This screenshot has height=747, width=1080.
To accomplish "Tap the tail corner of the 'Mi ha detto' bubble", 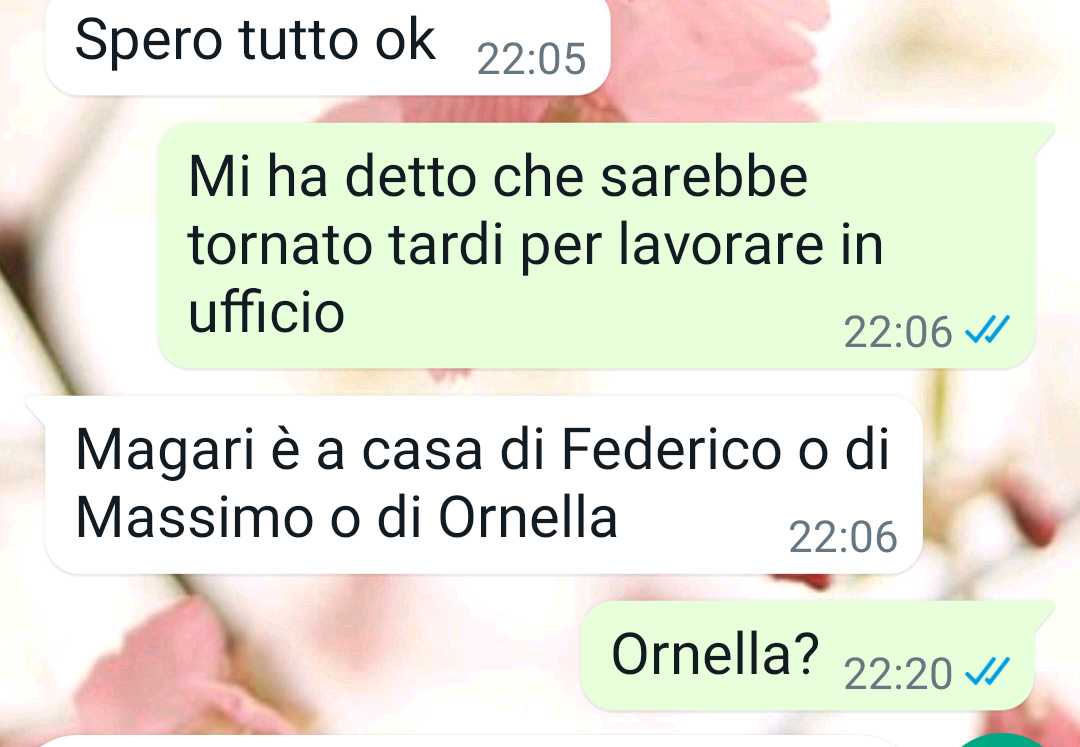I will pyautogui.click(x=1043, y=132).
